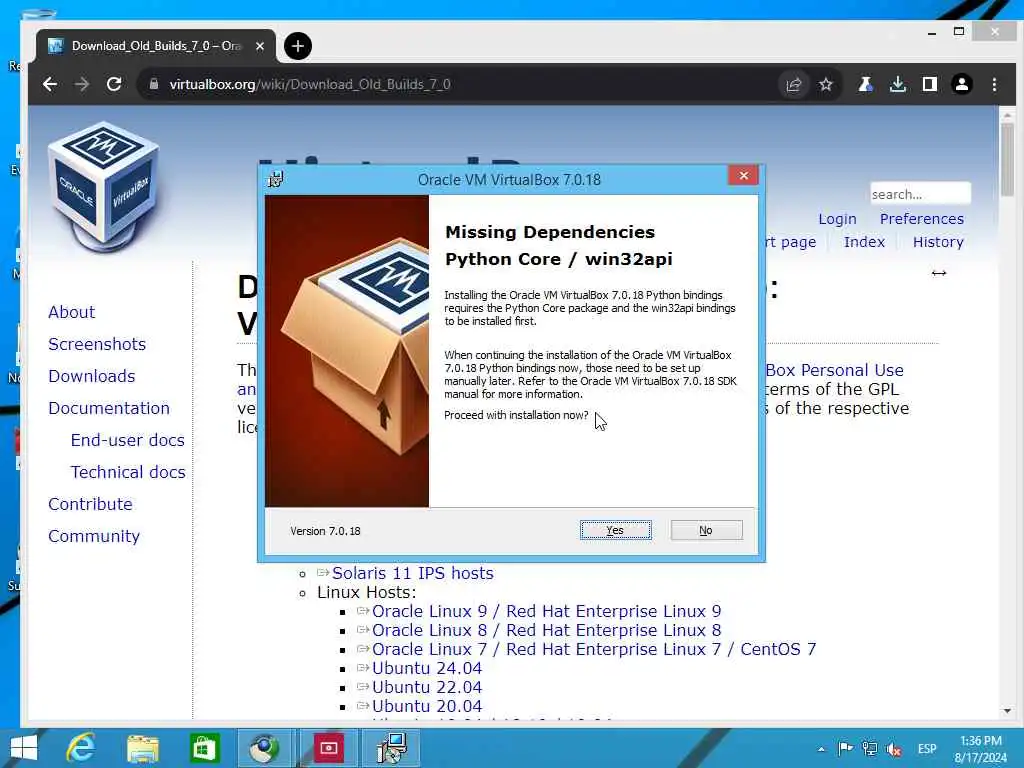Toggle browser side panel
The width and height of the screenshot is (1024, 768).
(x=930, y=84)
